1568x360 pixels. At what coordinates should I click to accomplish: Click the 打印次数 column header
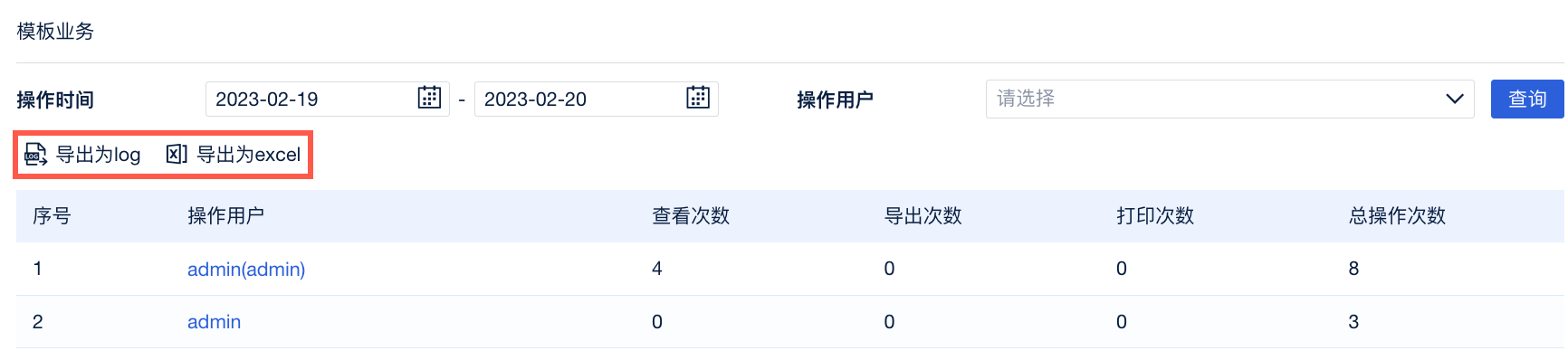tap(1155, 216)
